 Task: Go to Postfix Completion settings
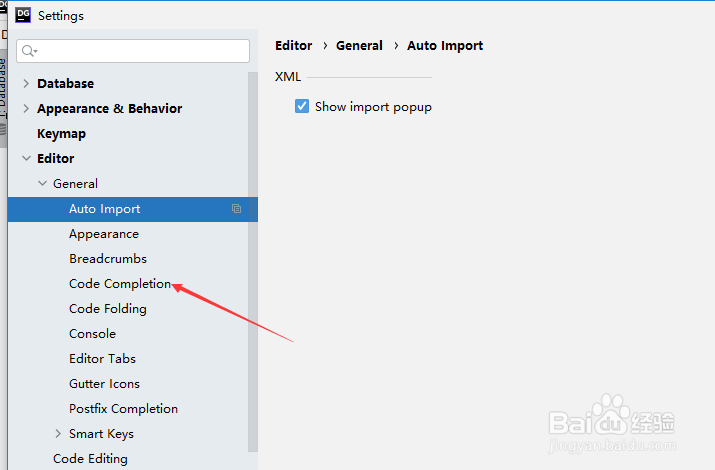pos(123,409)
